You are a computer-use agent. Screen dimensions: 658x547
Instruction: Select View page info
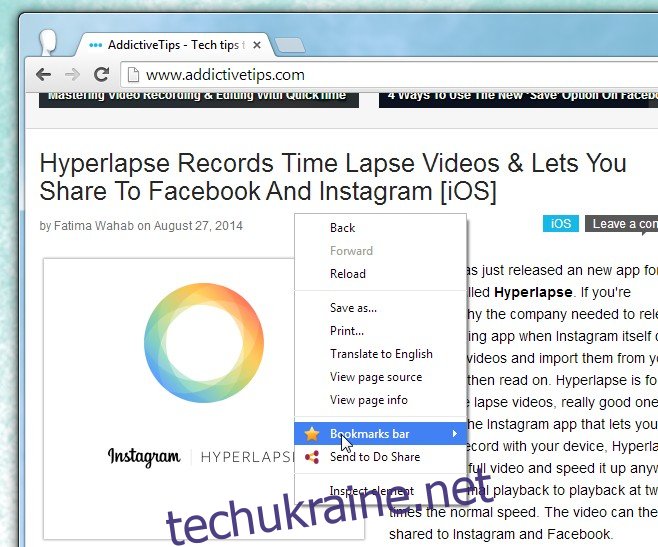(x=381, y=400)
